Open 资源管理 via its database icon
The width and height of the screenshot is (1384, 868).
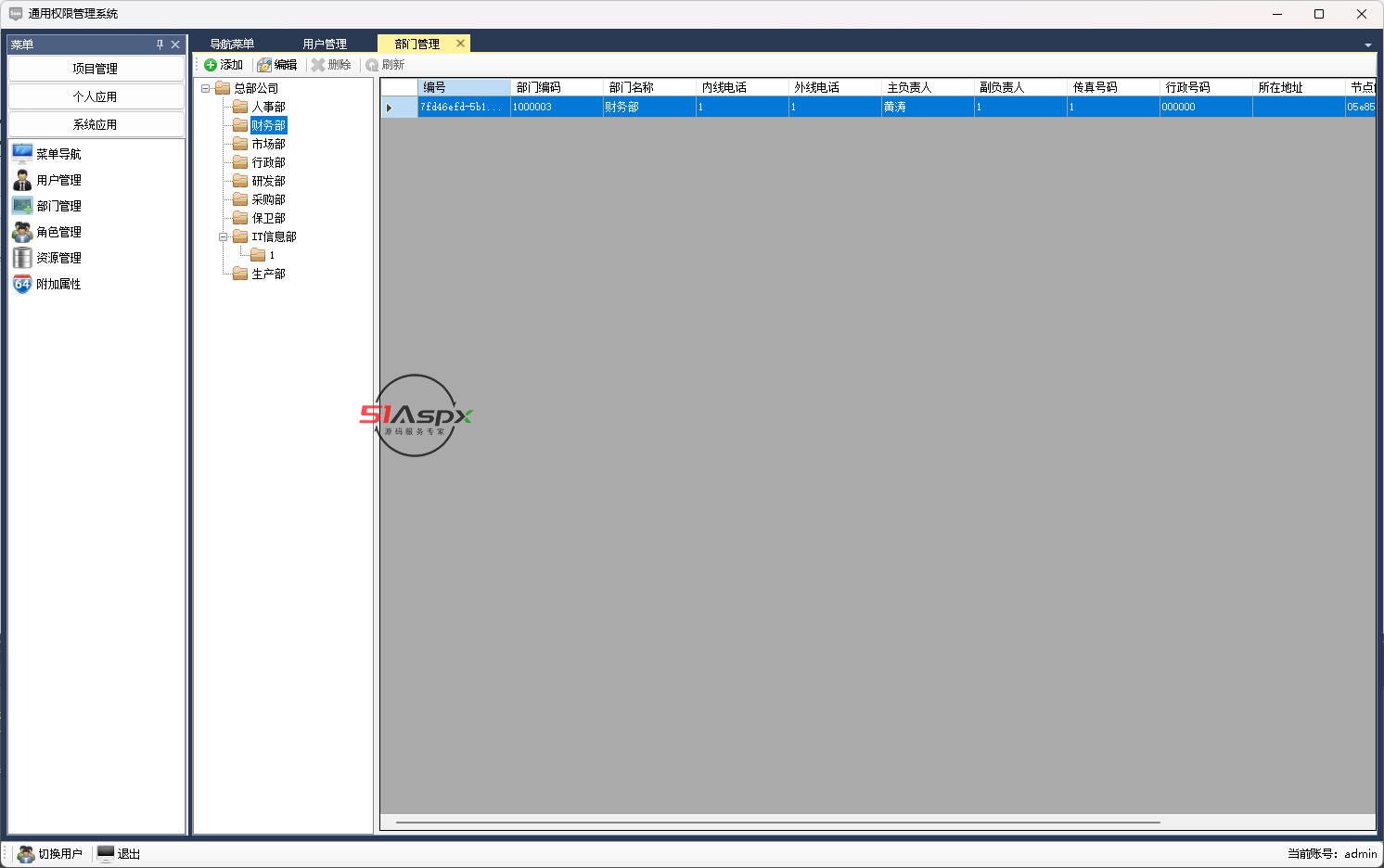(x=22, y=258)
